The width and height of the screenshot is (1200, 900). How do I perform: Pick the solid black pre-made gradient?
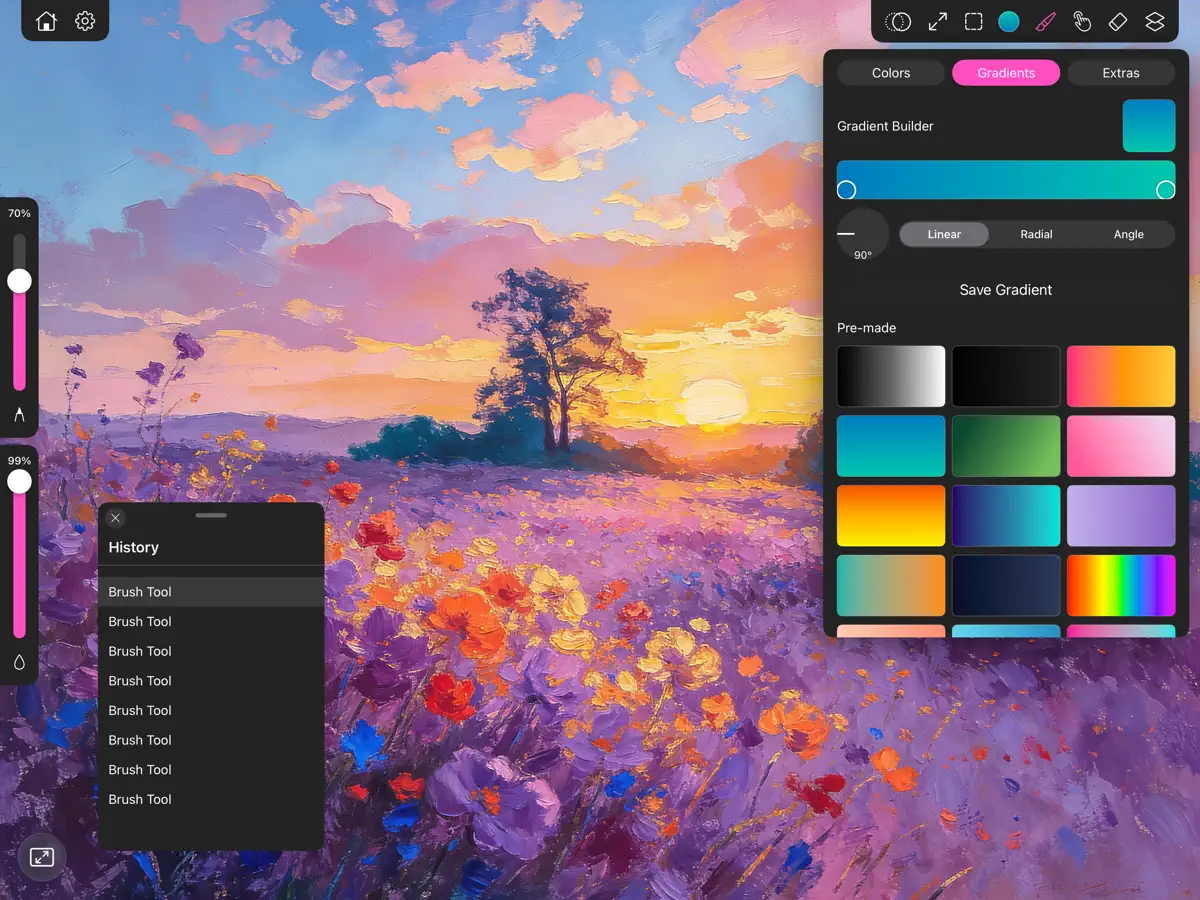(x=1006, y=376)
